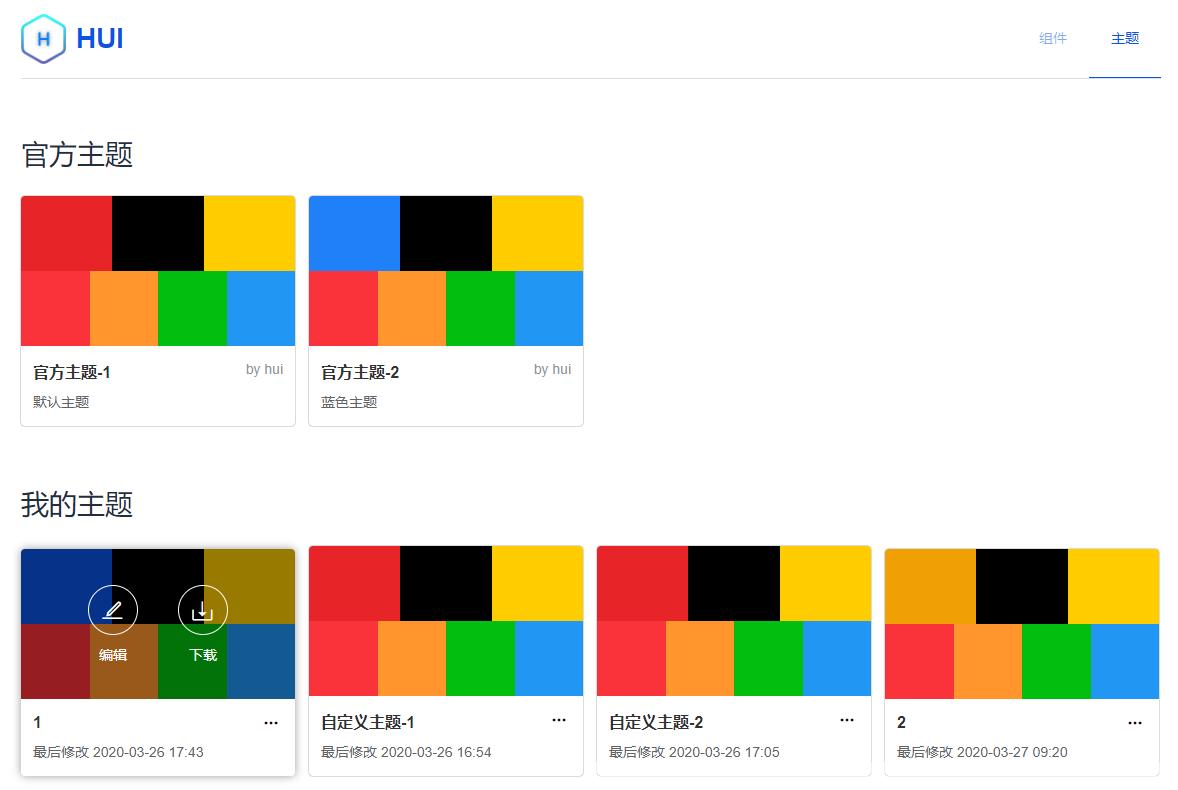The width and height of the screenshot is (1178, 790).
Task: Switch to the 组件 tab
Action: click(x=1052, y=38)
